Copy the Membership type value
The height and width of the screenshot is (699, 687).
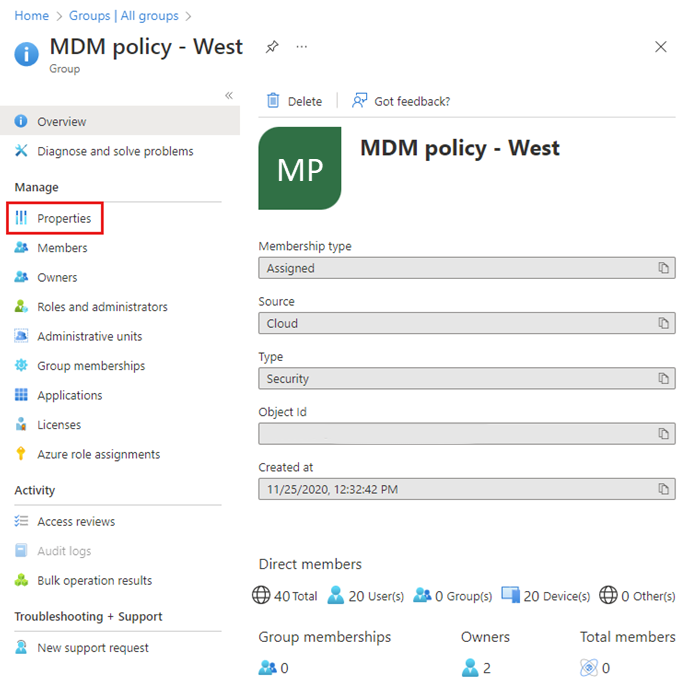tap(663, 267)
